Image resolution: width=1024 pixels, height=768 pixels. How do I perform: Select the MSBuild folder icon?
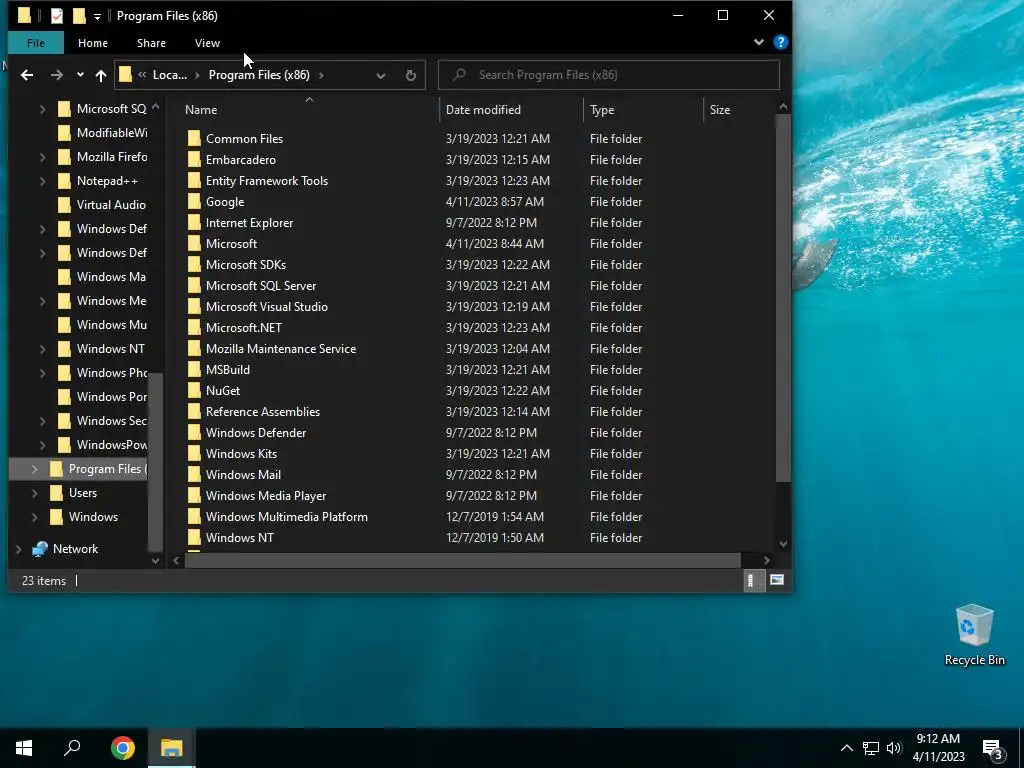click(x=194, y=370)
